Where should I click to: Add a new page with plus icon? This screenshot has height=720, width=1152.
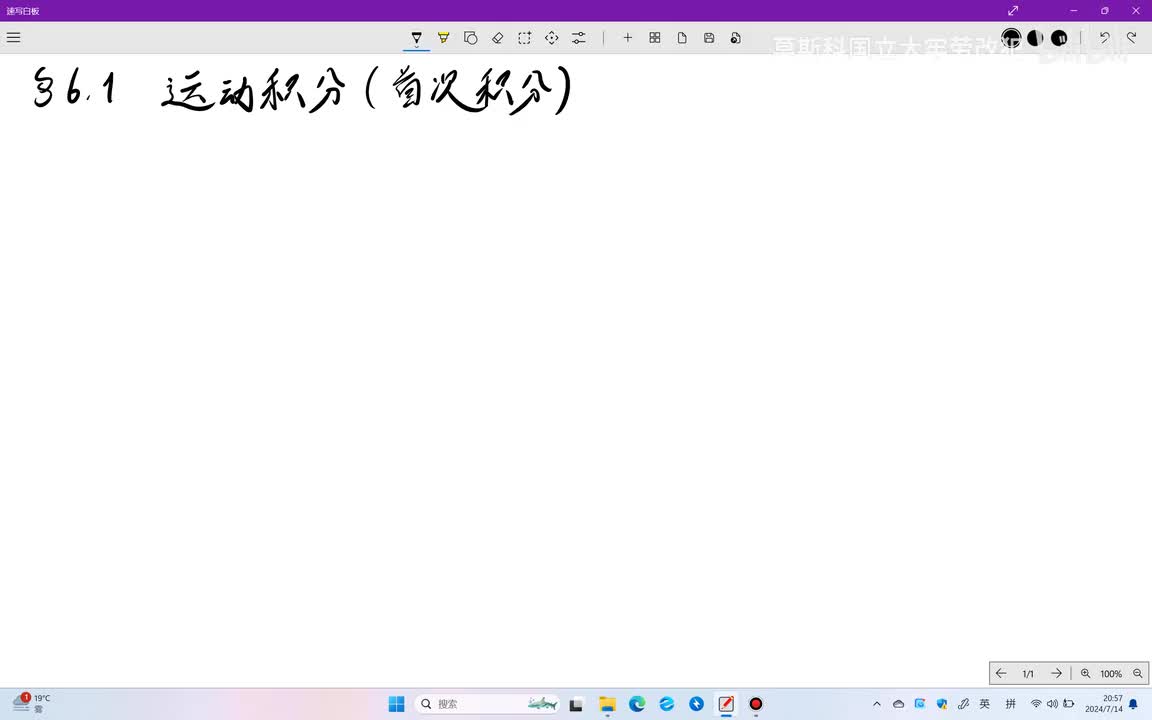[x=627, y=37]
